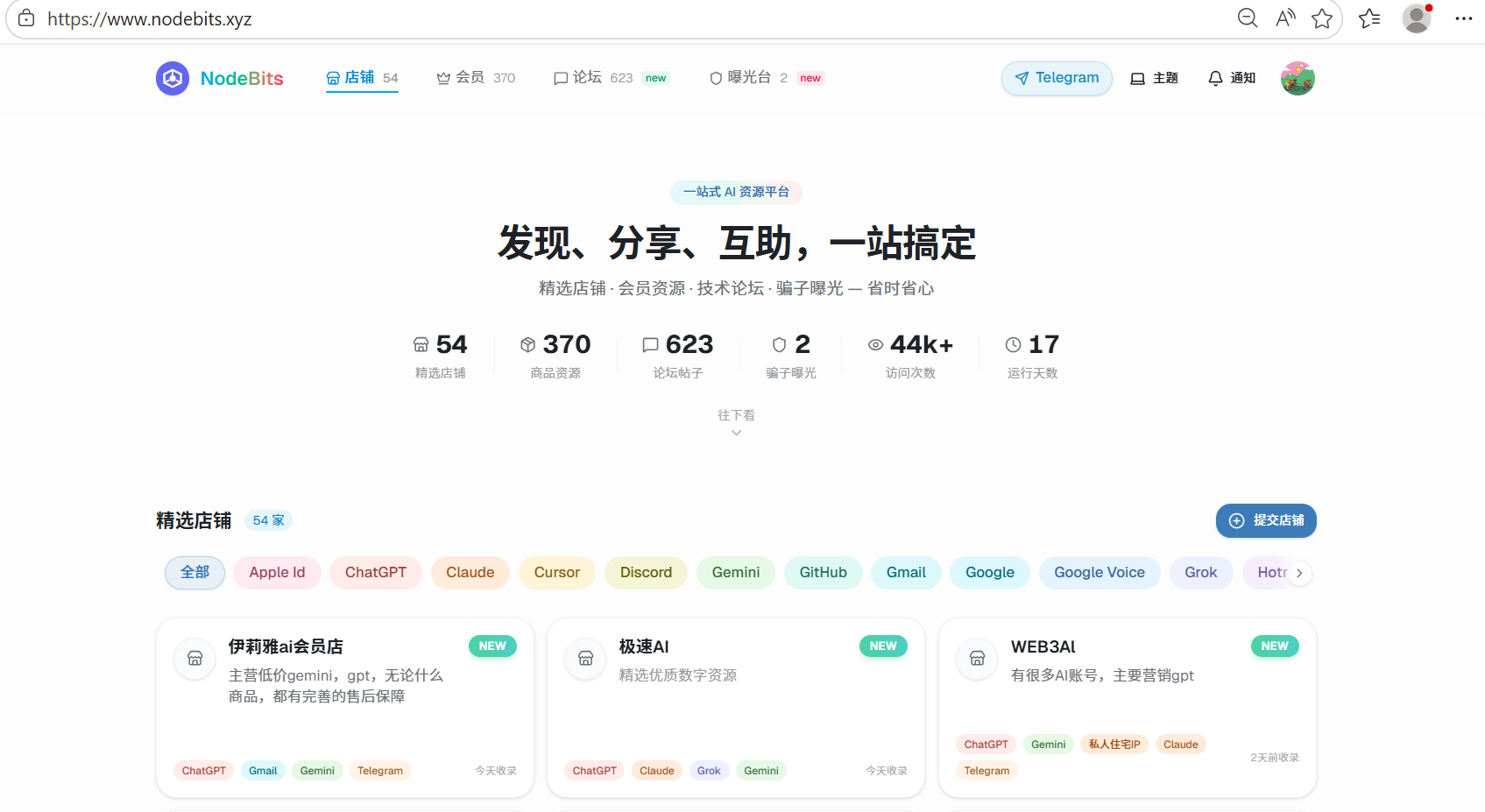This screenshot has height=812, width=1485.
Task: Open the 通知 notifications button
Action: (1231, 78)
